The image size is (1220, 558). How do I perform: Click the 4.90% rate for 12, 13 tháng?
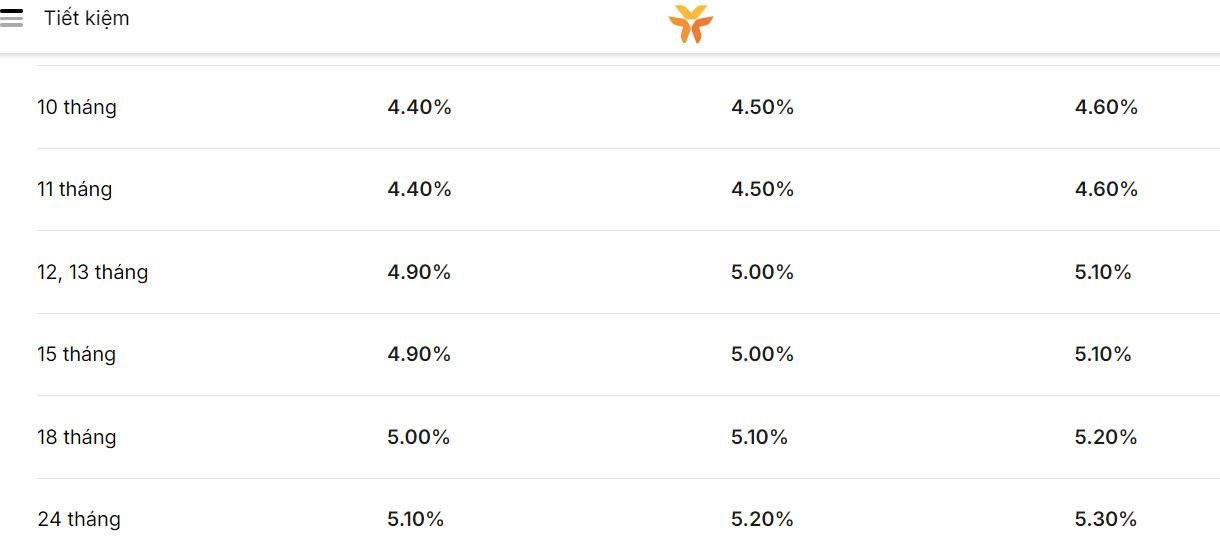[419, 272]
